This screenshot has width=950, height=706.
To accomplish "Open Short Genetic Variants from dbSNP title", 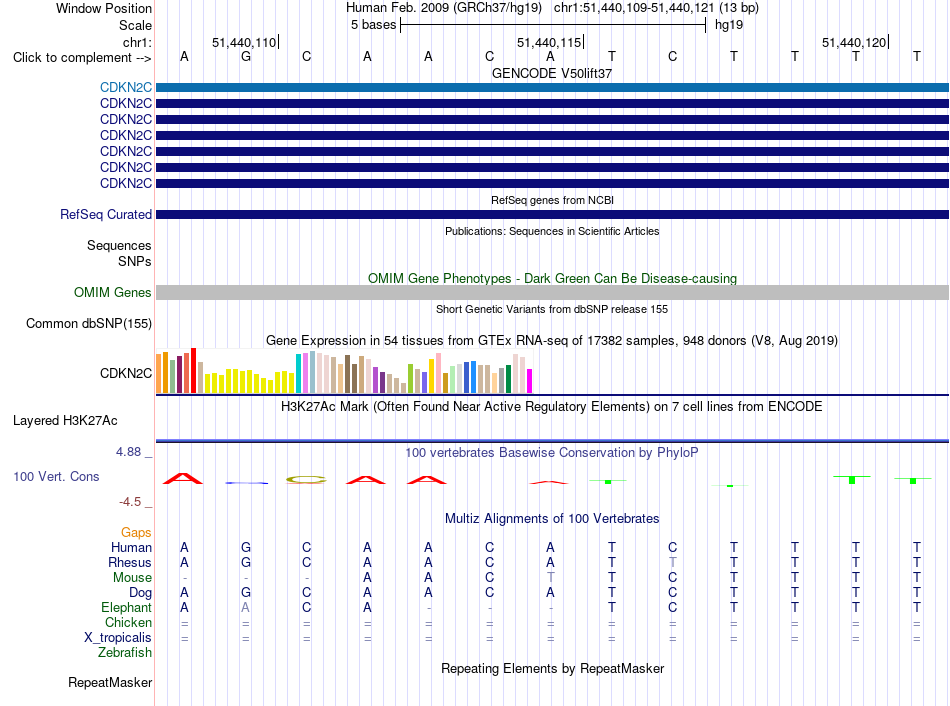I will click(552, 309).
